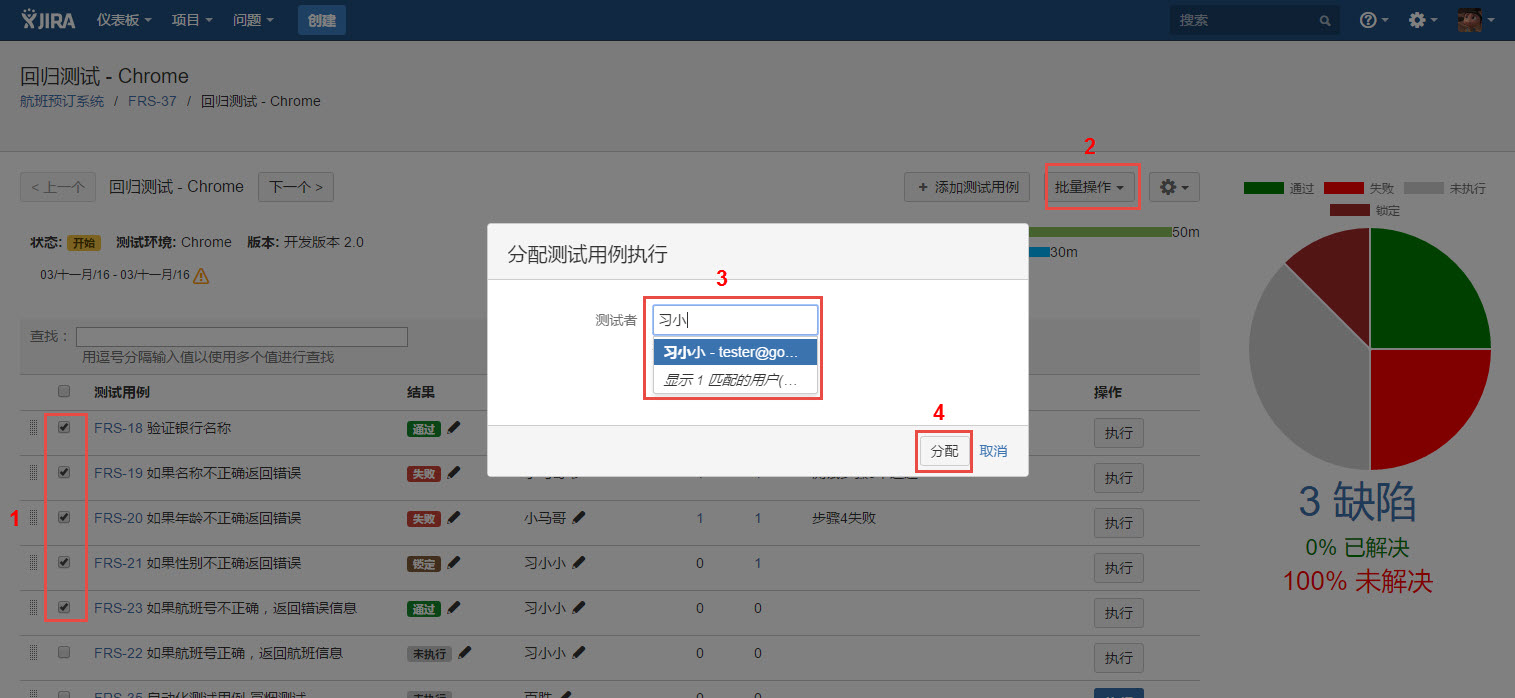Open the gear dropdown beside 批量操作

click(1174, 187)
